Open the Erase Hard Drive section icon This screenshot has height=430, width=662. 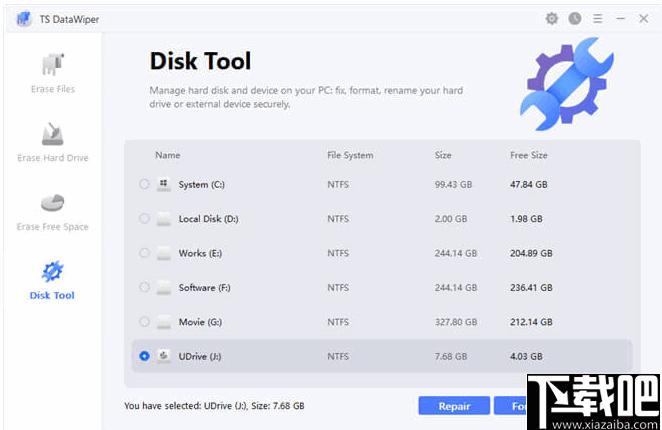tap(52, 134)
